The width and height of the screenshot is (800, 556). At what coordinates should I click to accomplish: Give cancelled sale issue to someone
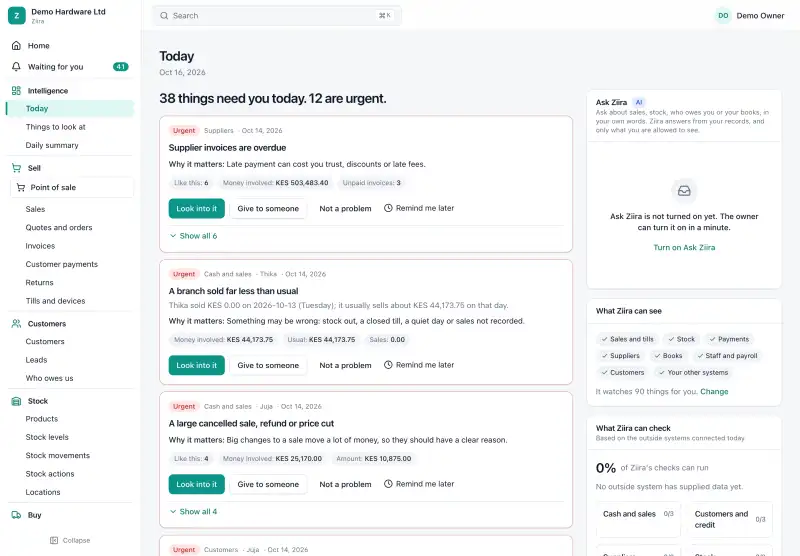click(268, 484)
